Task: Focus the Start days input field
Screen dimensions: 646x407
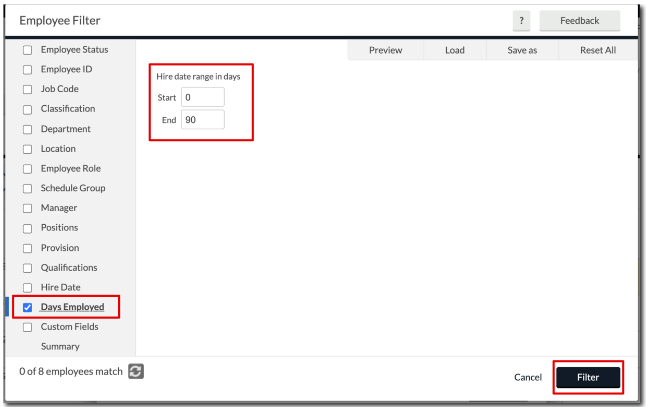Action: (203, 98)
